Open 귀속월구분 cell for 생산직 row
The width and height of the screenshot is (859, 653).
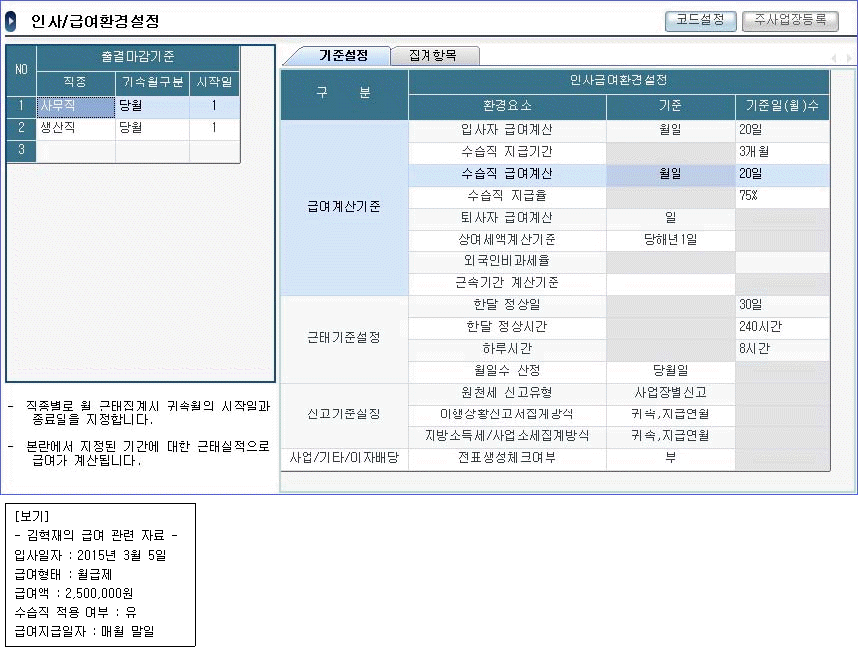(152, 128)
